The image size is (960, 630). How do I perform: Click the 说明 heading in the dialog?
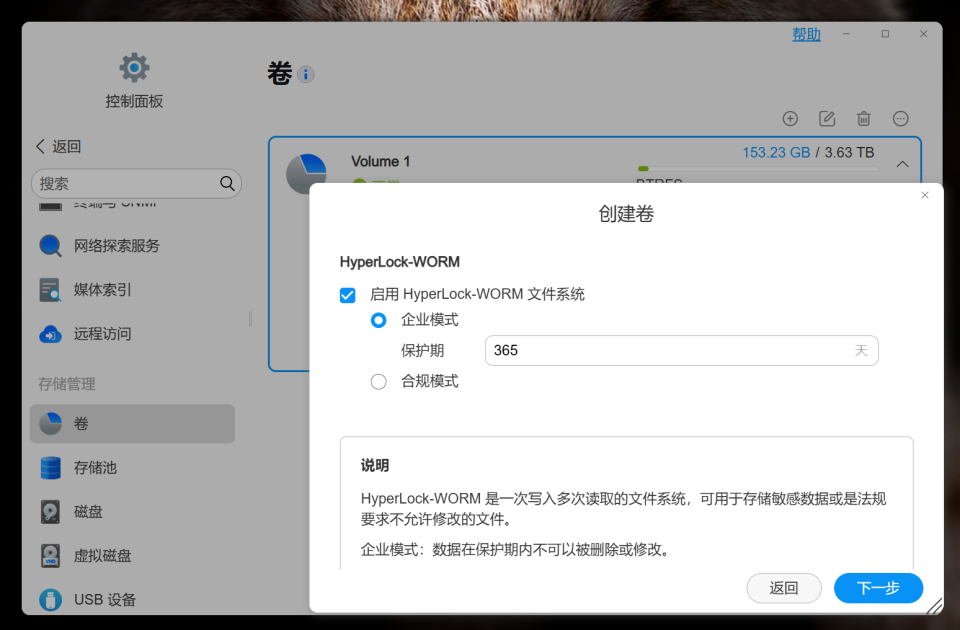[x=375, y=465]
